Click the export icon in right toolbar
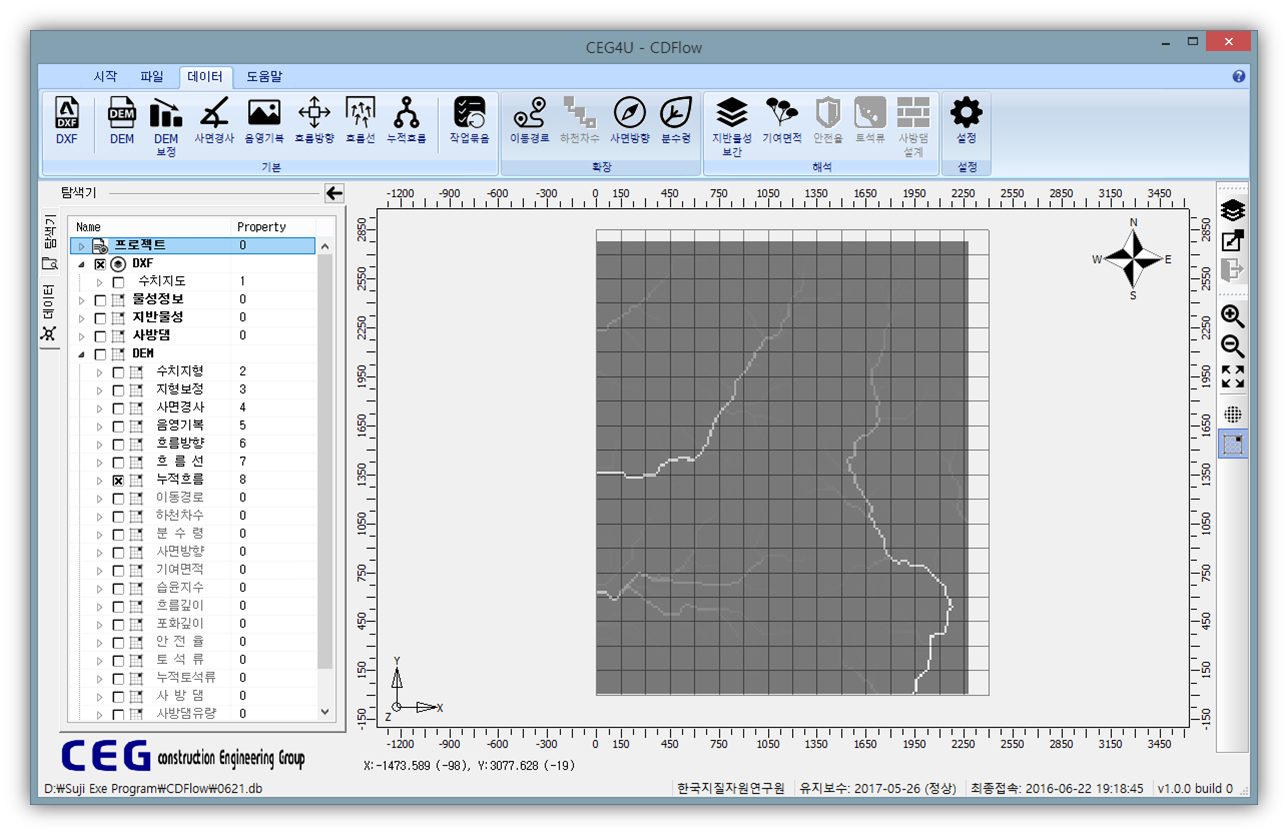This screenshot has width=1288, height=835. (1233, 240)
